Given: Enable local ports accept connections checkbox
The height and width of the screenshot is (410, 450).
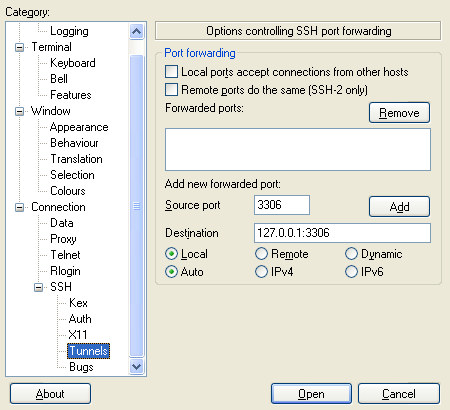Looking at the screenshot, I should coord(171,72).
